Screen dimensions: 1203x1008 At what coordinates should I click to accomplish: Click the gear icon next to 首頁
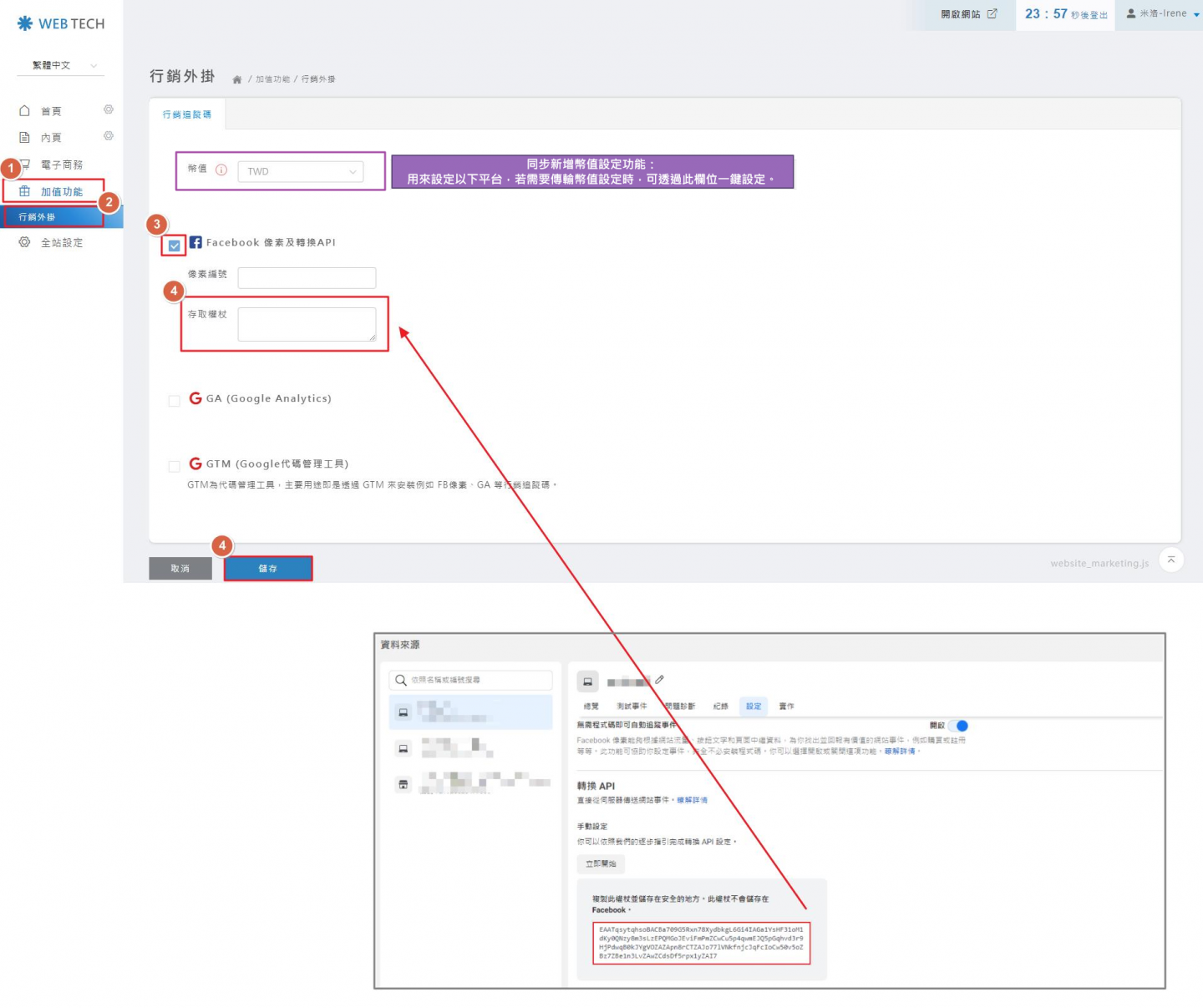[x=109, y=110]
